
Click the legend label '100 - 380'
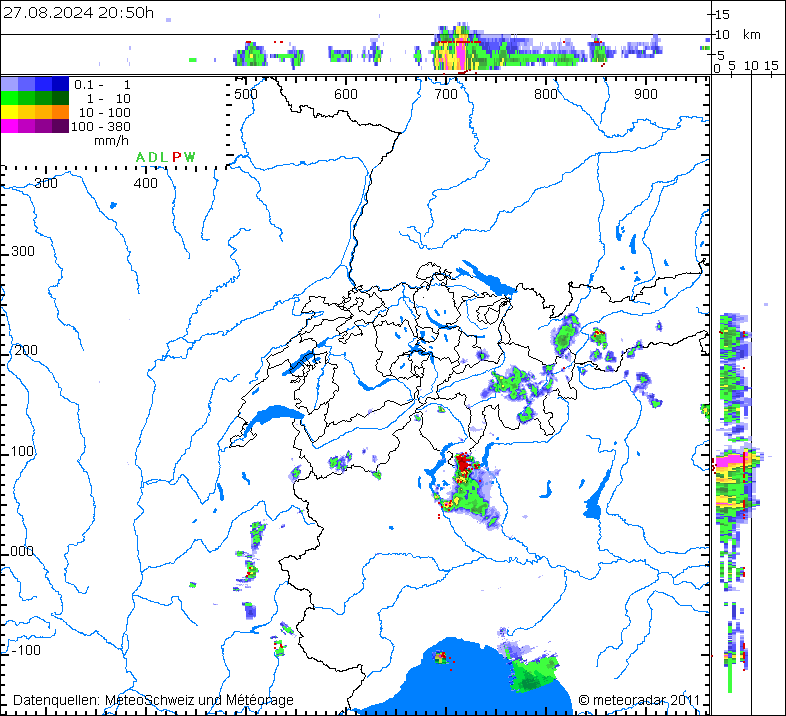(x=101, y=126)
